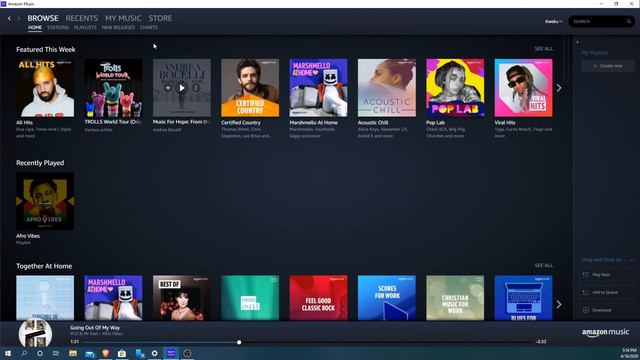Collapse the Drag and Drop section
The height and width of the screenshot is (360, 640).
631,260
